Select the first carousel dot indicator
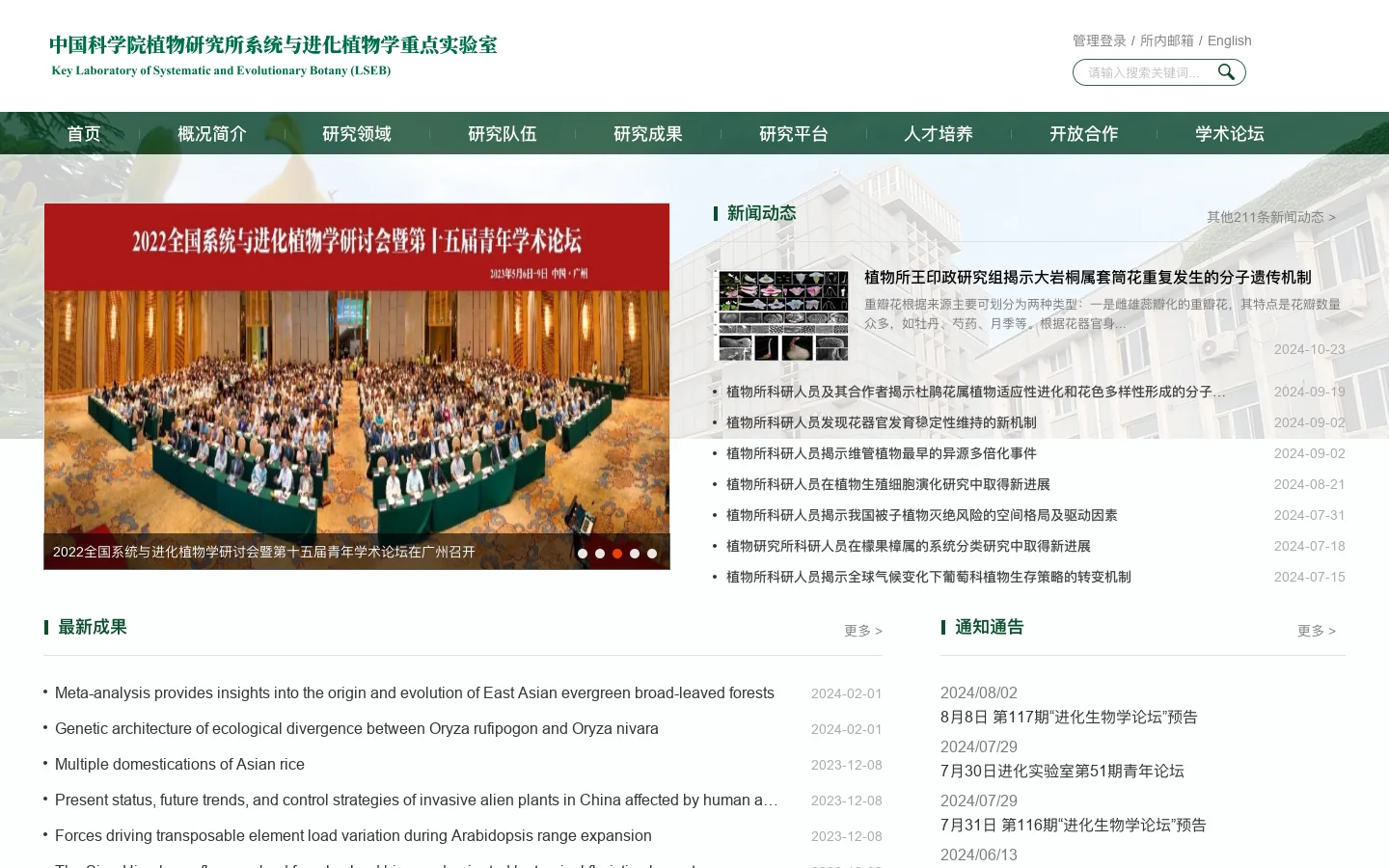The width and height of the screenshot is (1389, 868). pyautogui.click(x=583, y=554)
